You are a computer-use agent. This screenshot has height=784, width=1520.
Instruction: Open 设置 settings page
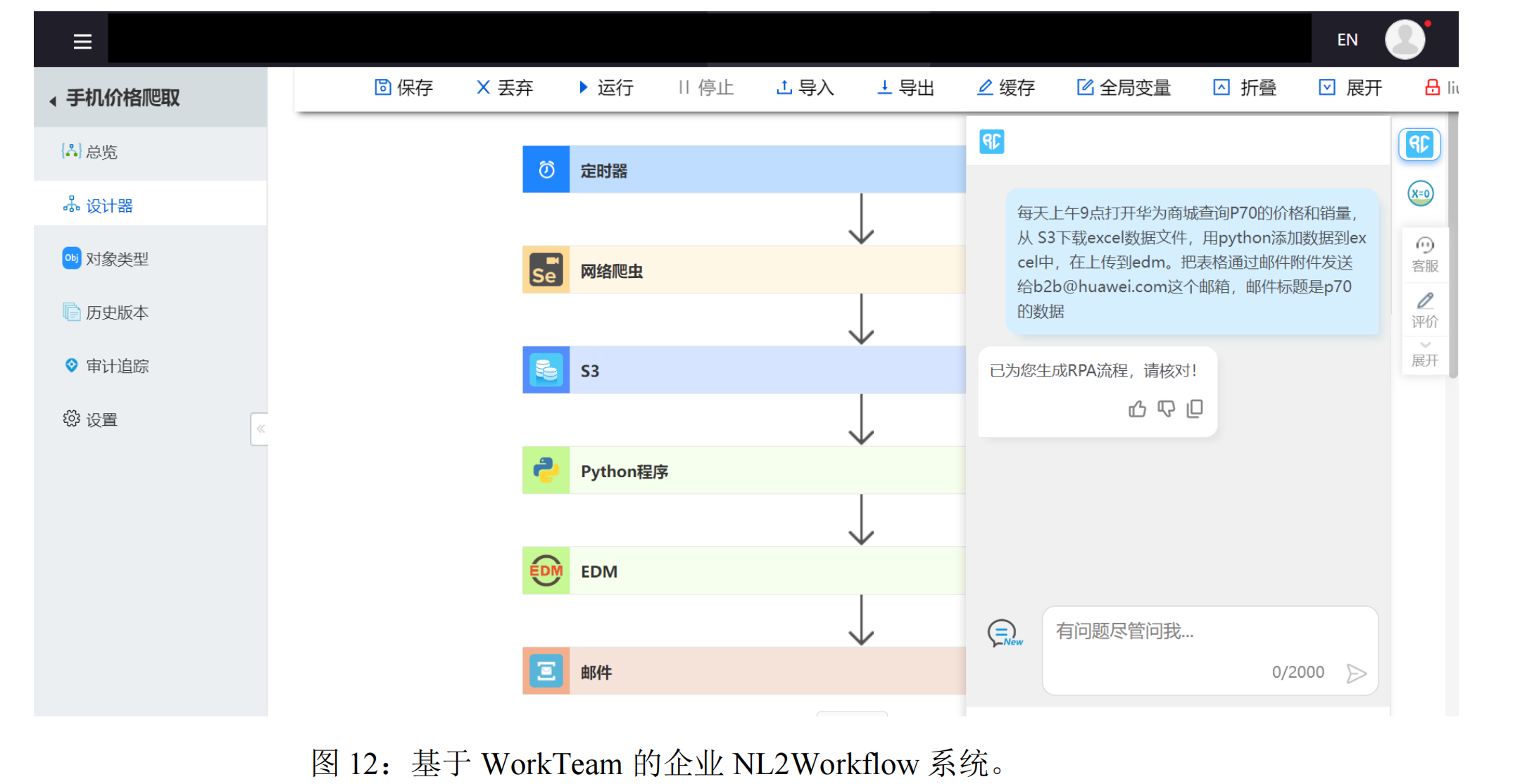coord(90,419)
